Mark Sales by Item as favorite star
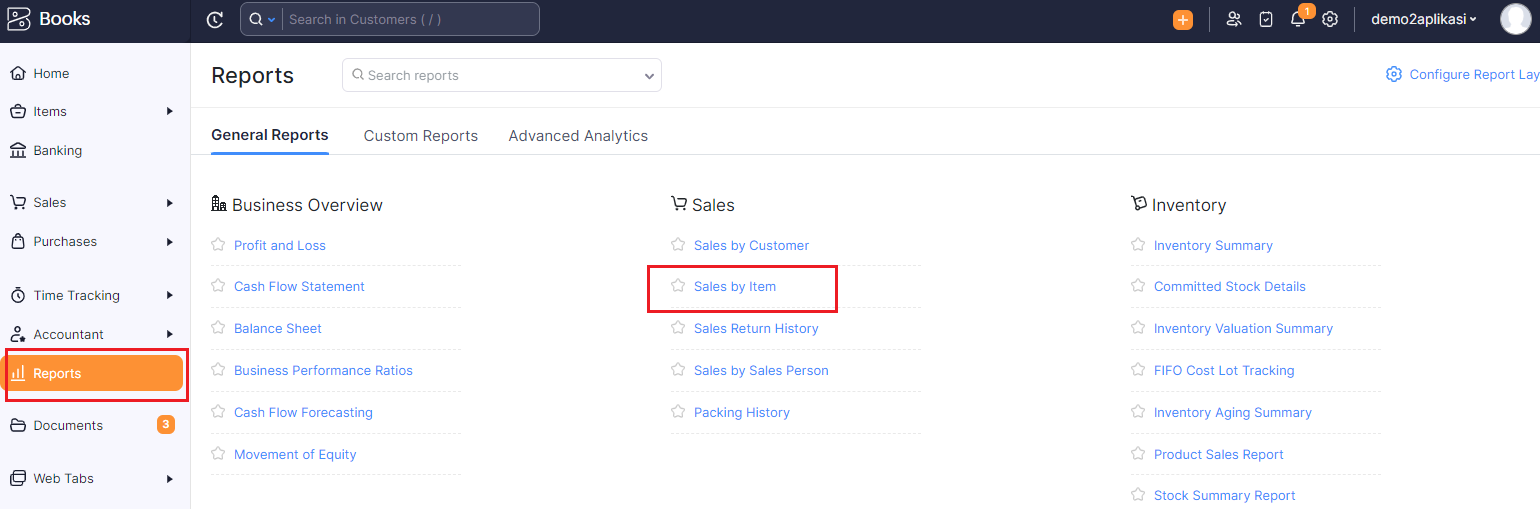The width and height of the screenshot is (1540, 509). pos(678,286)
